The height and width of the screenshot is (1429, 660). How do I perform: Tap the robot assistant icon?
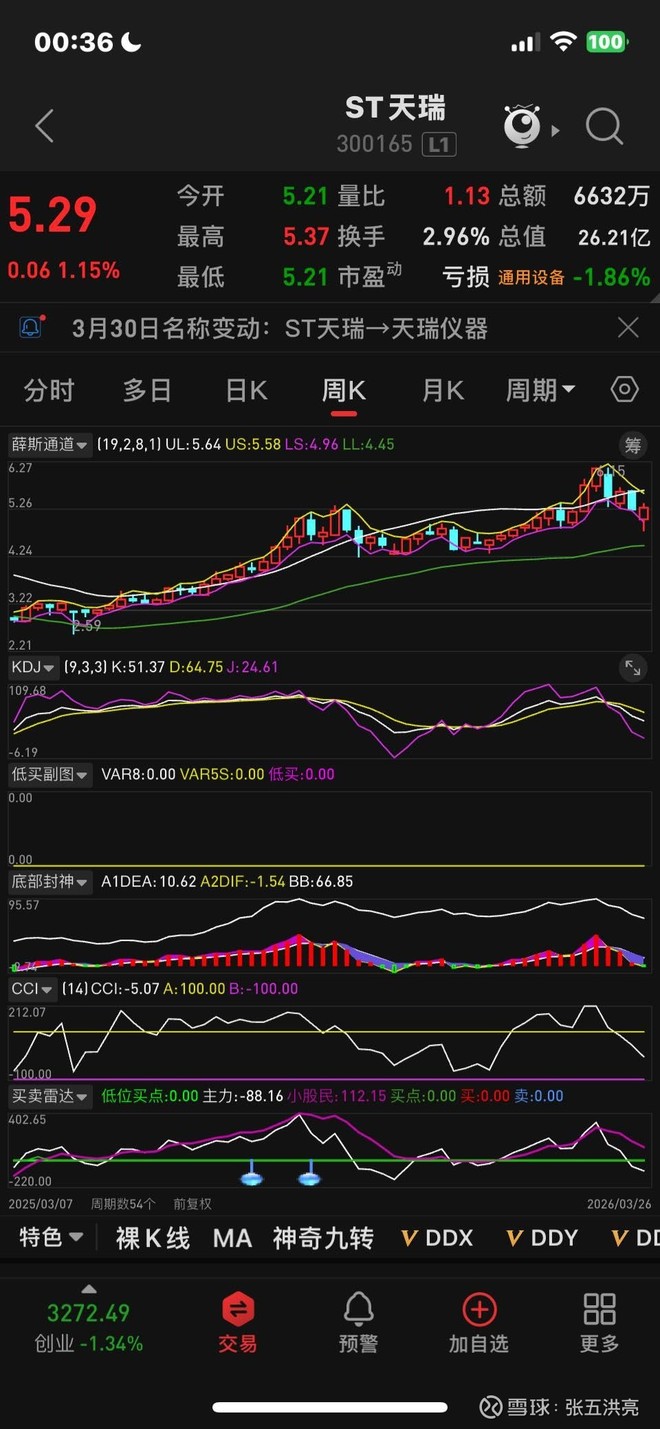[x=522, y=127]
